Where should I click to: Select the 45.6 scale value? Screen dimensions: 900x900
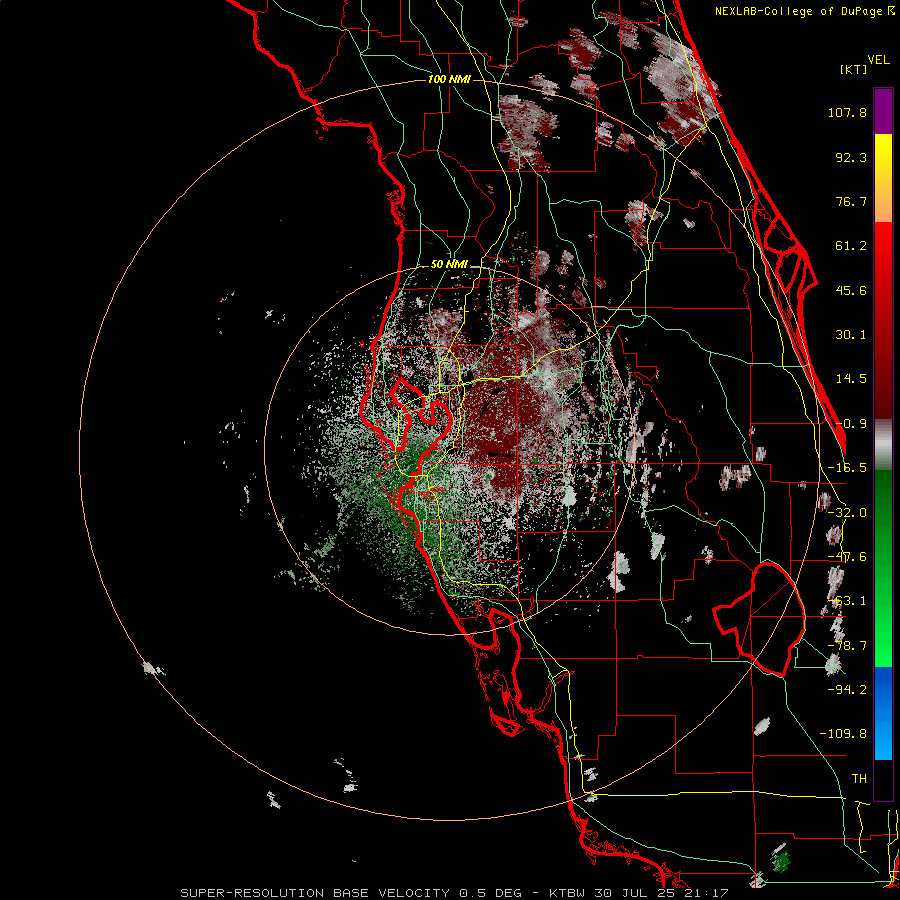[x=851, y=290]
